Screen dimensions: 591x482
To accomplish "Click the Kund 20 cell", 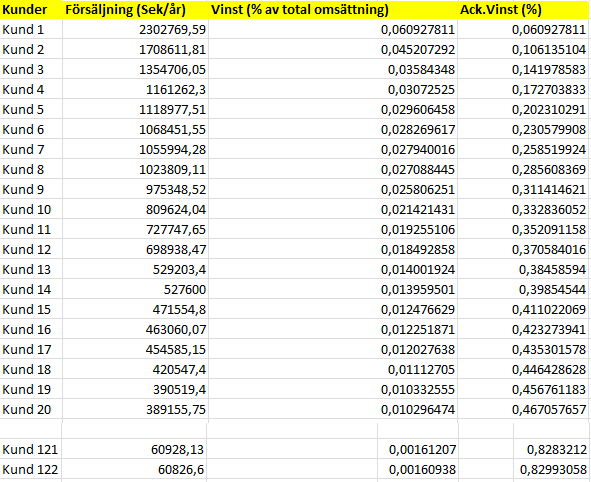I will tap(31, 409).
